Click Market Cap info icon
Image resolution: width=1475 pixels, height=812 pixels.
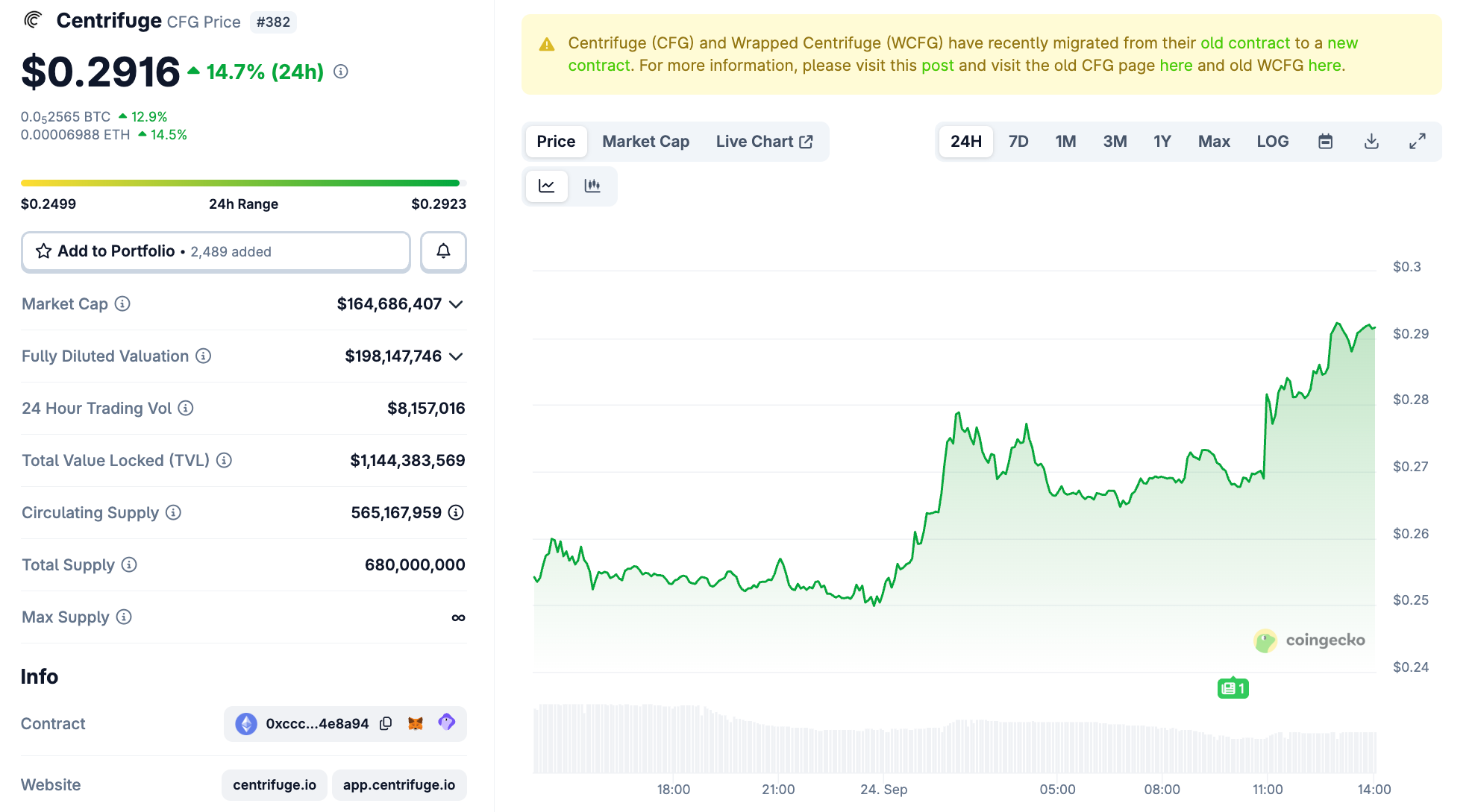(122, 303)
